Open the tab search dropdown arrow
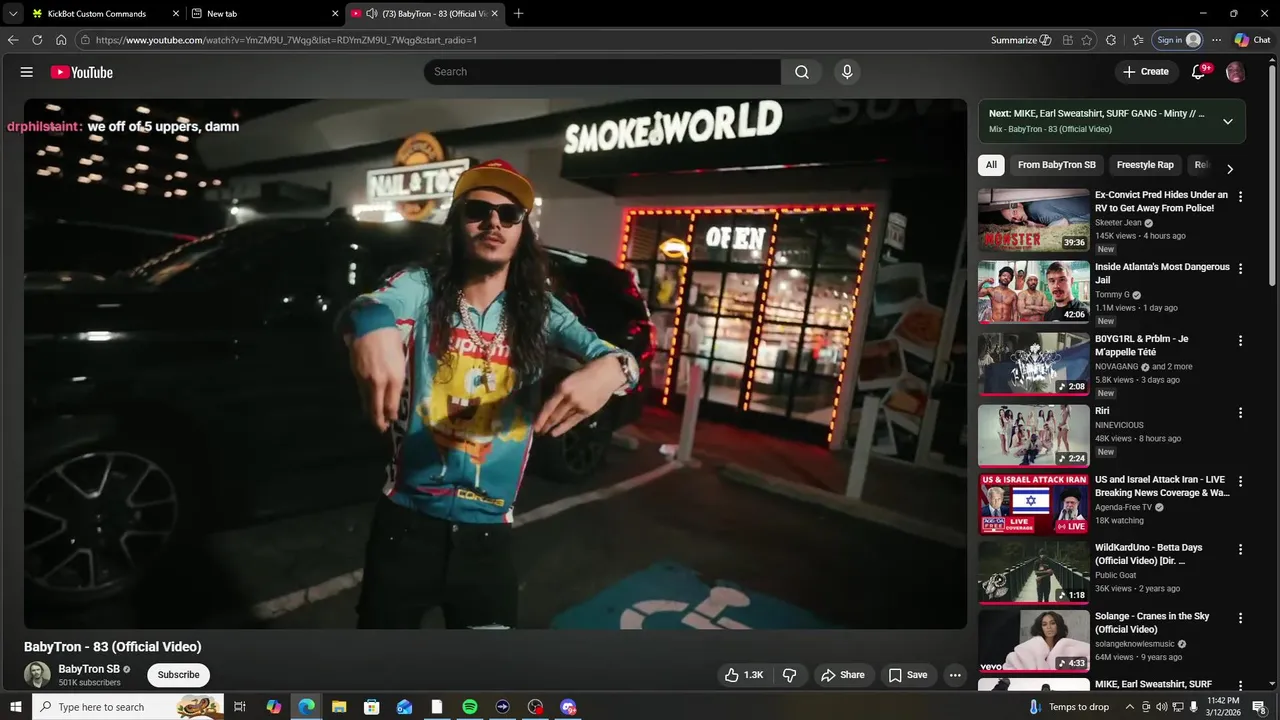 [x=13, y=14]
